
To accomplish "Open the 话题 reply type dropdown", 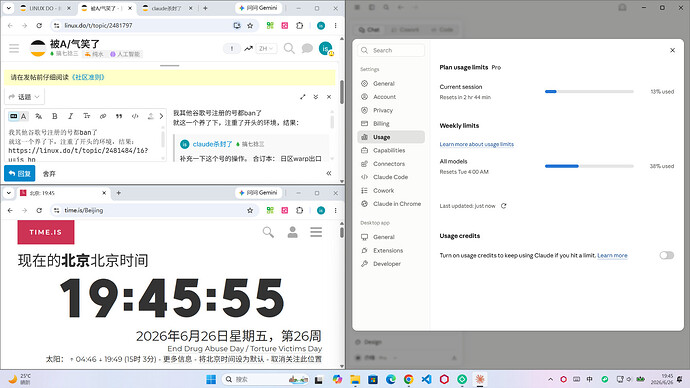I will coord(24,97).
